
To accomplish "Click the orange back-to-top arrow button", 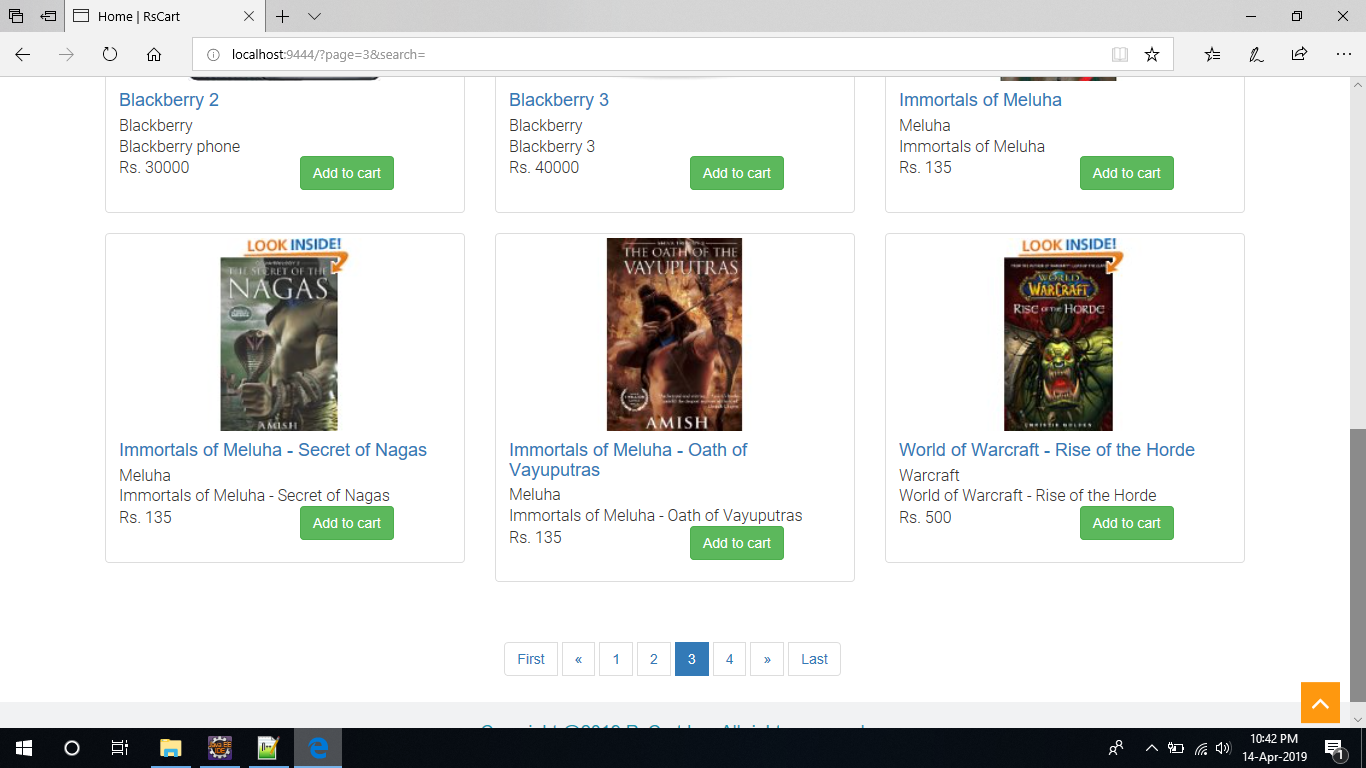I will pyautogui.click(x=1320, y=703).
